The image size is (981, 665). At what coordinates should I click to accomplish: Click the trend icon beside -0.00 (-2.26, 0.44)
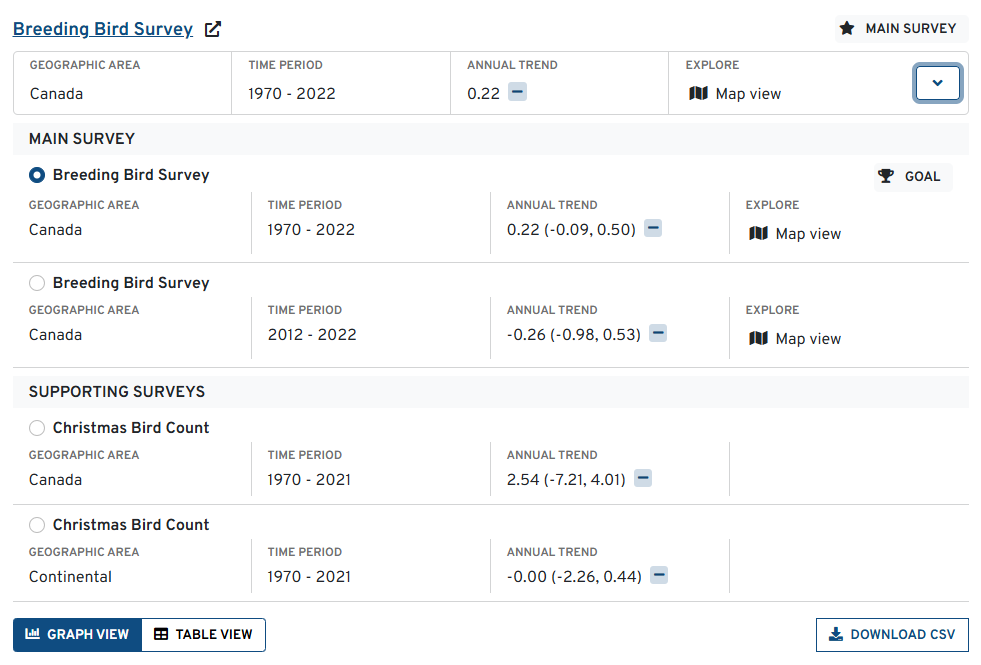(659, 575)
